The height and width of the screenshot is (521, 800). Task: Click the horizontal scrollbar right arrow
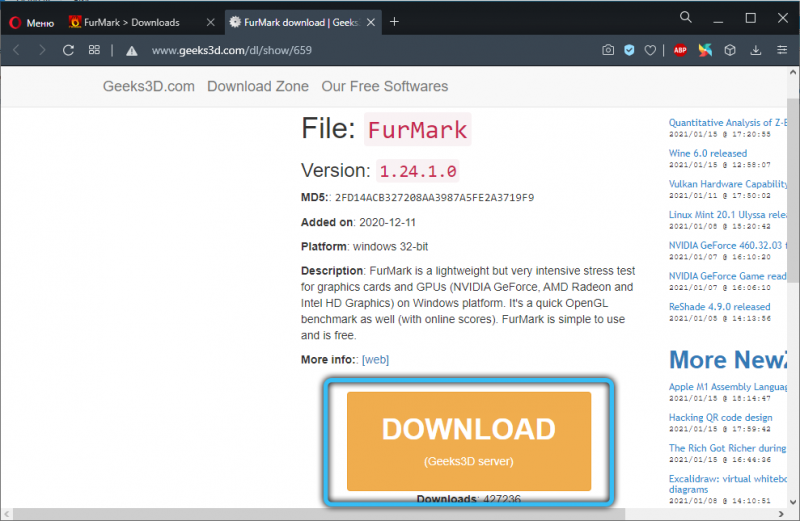pos(781,514)
